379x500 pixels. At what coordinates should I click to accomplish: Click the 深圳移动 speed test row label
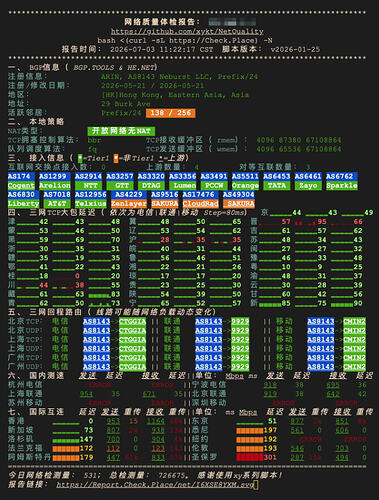(x=209, y=403)
